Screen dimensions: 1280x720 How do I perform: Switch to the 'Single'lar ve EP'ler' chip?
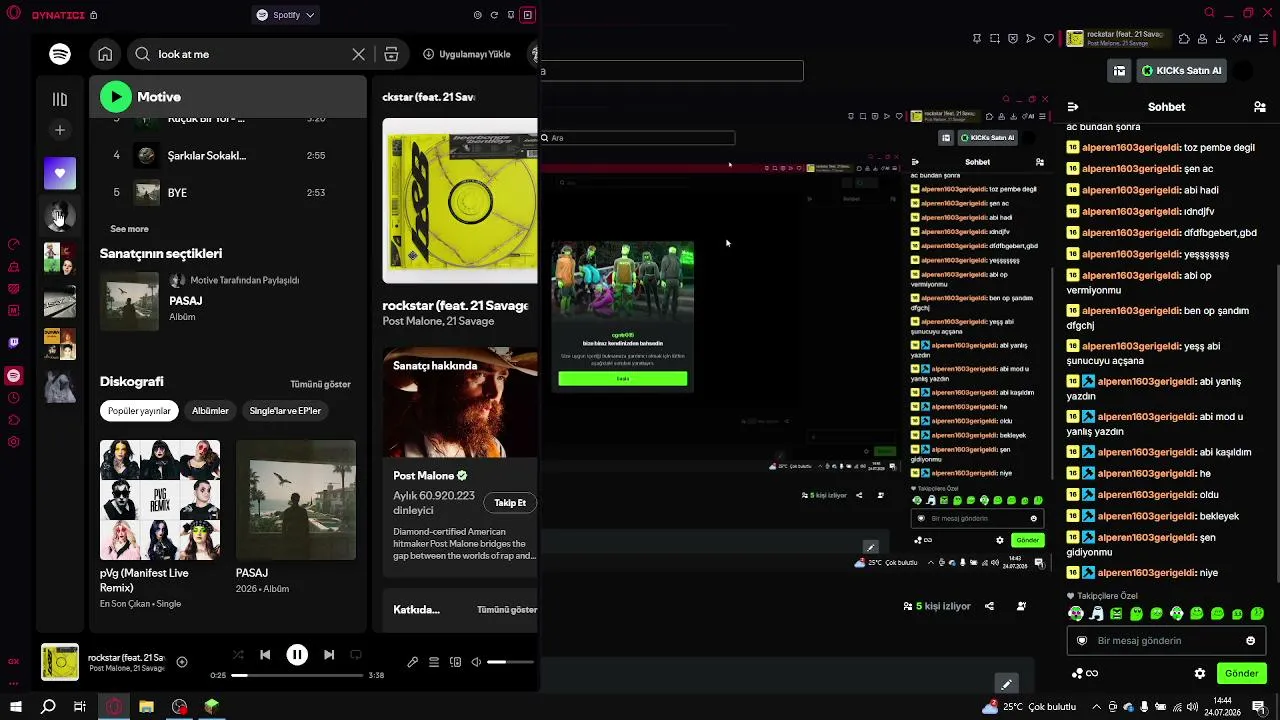(285, 411)
